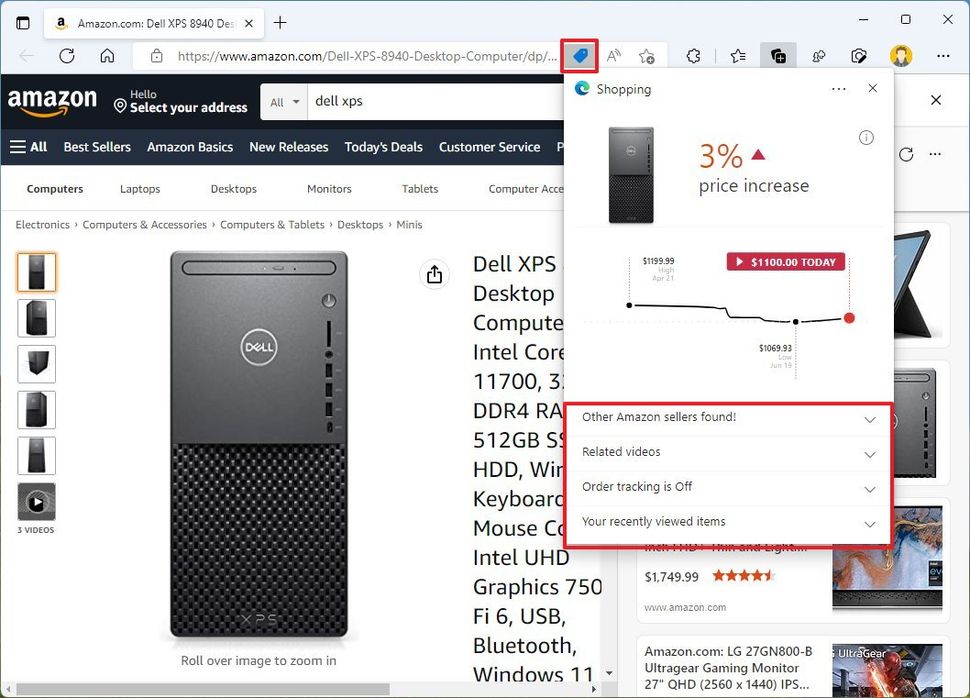Open Today's Deals in the Amazon navigation

(x=383, y=147)
